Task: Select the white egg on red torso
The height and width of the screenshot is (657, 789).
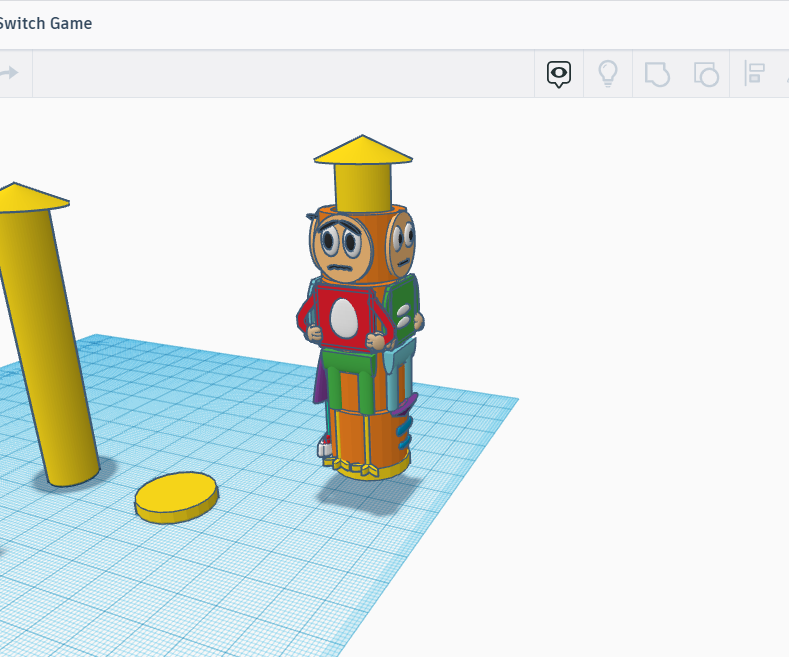Action: point(344,316)
